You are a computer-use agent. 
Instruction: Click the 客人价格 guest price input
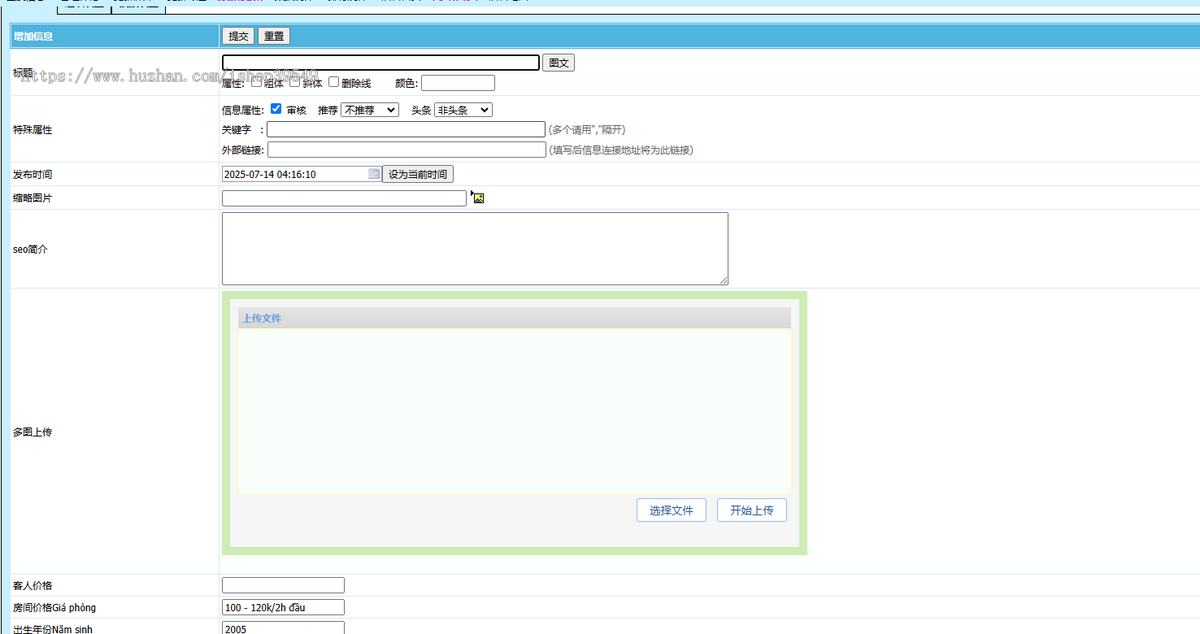click(x=283, y=585)
